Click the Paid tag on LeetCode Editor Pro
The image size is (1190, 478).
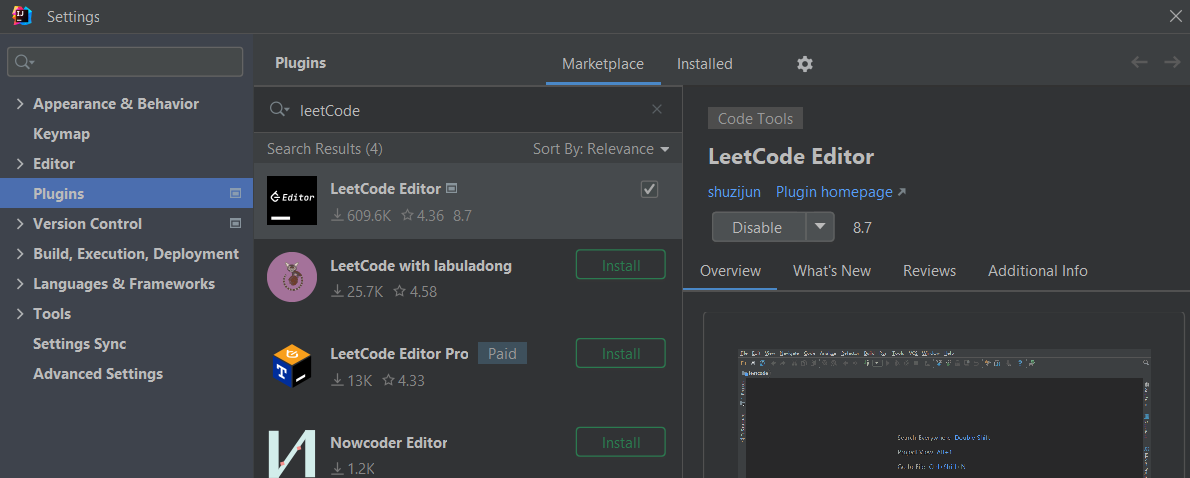tap(502, 354)
